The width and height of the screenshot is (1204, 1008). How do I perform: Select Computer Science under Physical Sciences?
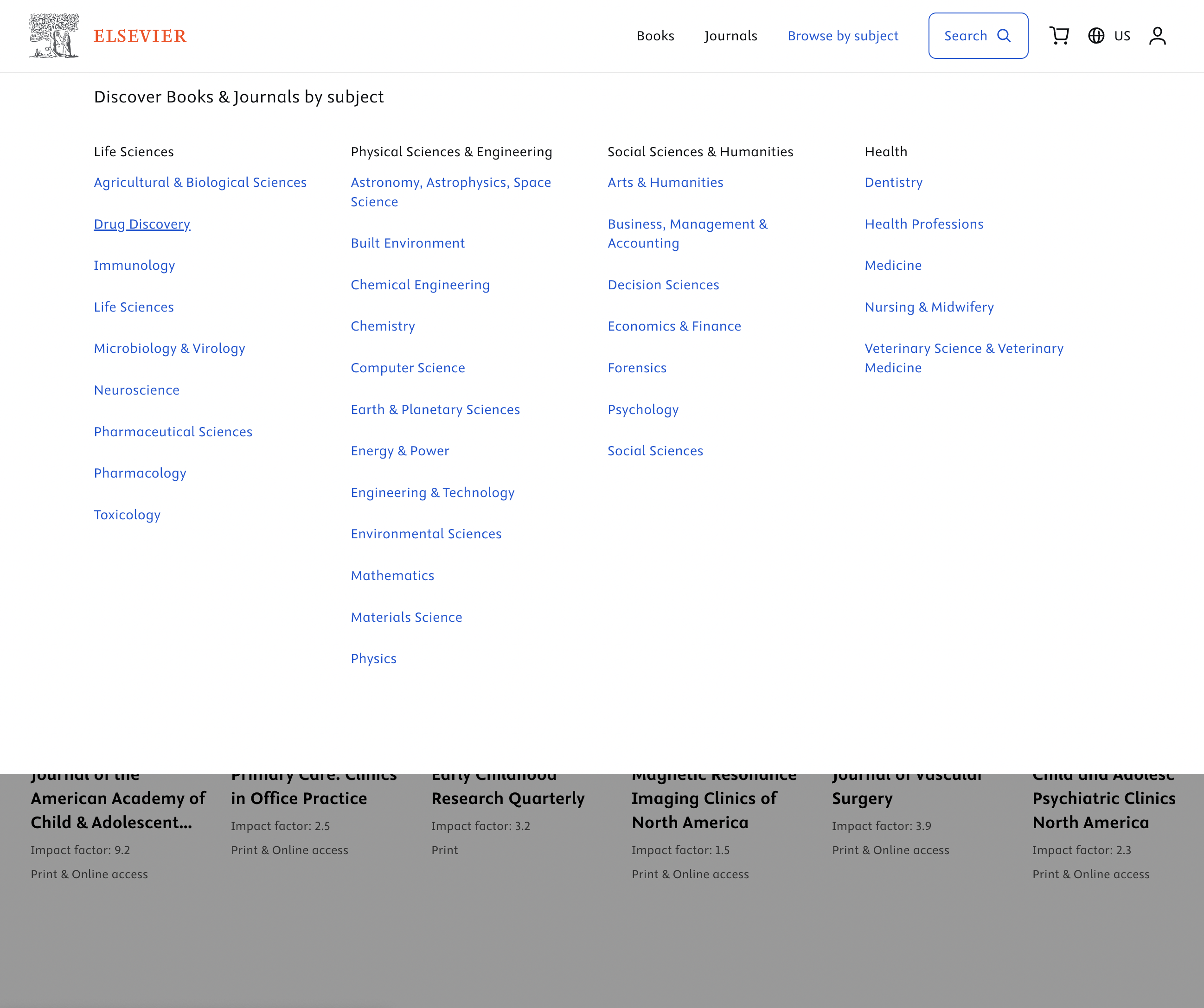point(408,367)
